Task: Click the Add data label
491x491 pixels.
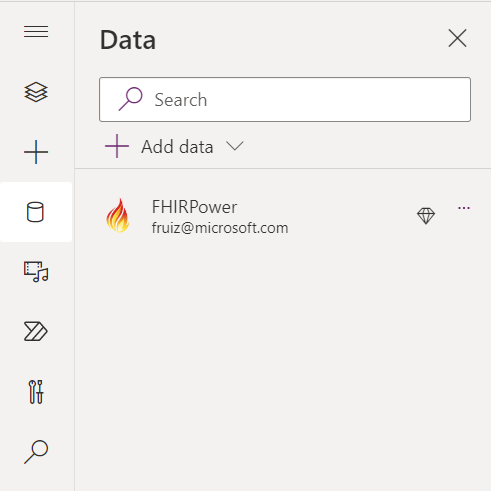Action: pos(177,147)
